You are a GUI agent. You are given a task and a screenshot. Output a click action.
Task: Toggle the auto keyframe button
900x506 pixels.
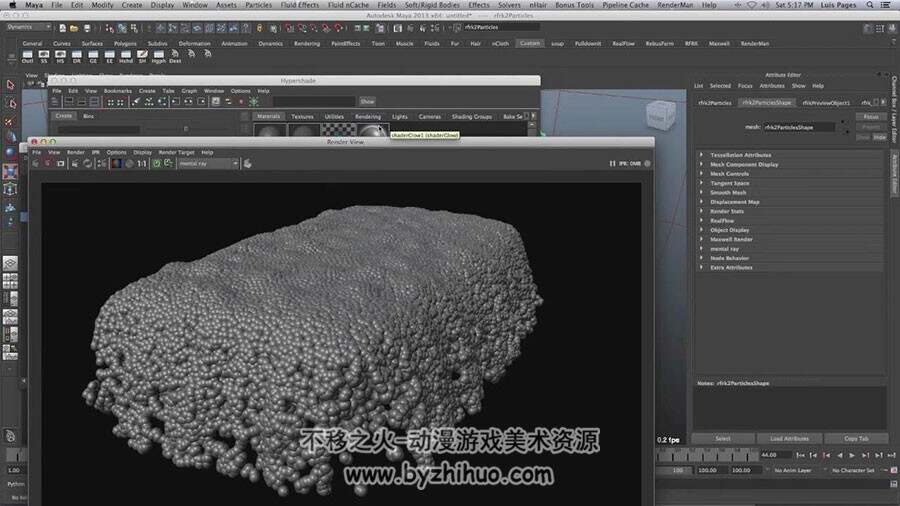(x=894, y=470)
